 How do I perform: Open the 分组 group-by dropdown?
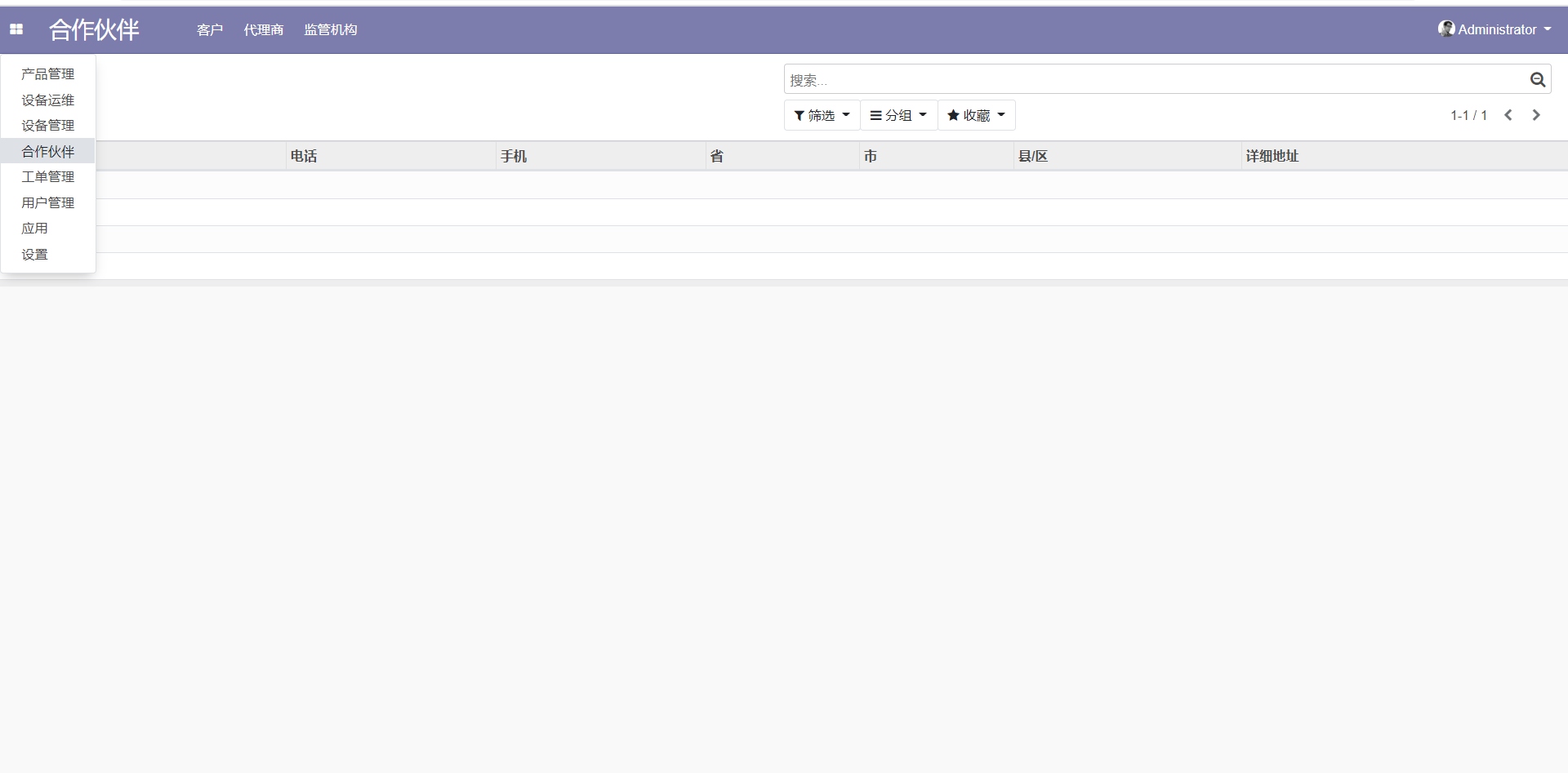(898, 115)
